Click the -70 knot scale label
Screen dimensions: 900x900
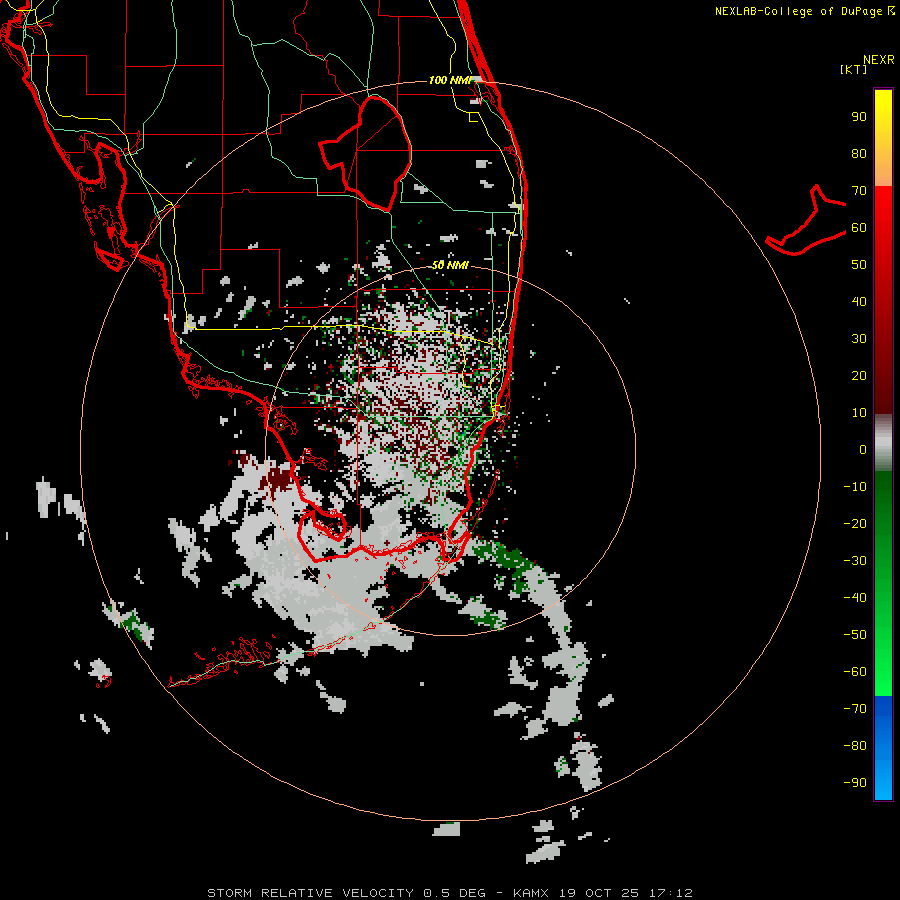[855, 709]
